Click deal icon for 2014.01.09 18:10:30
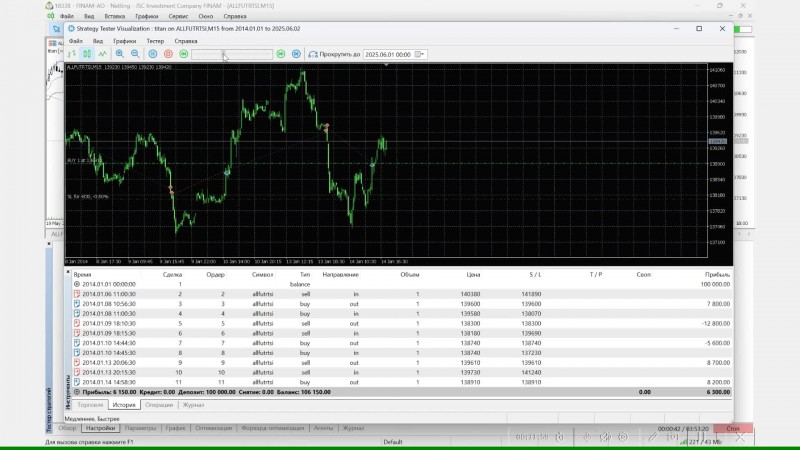 click(77, 323)
